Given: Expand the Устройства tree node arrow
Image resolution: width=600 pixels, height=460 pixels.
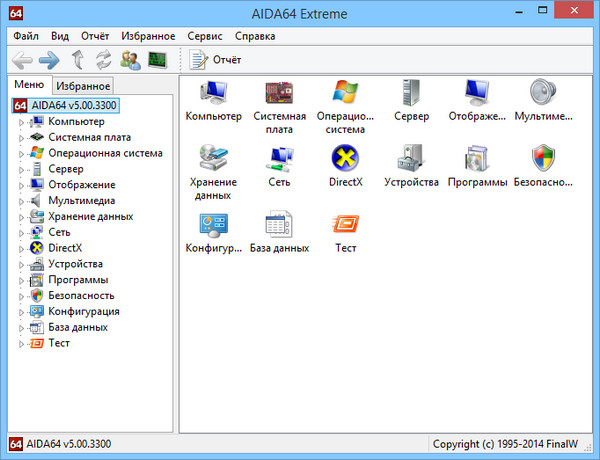Looking at the screenshot, I should pos(22,264).
